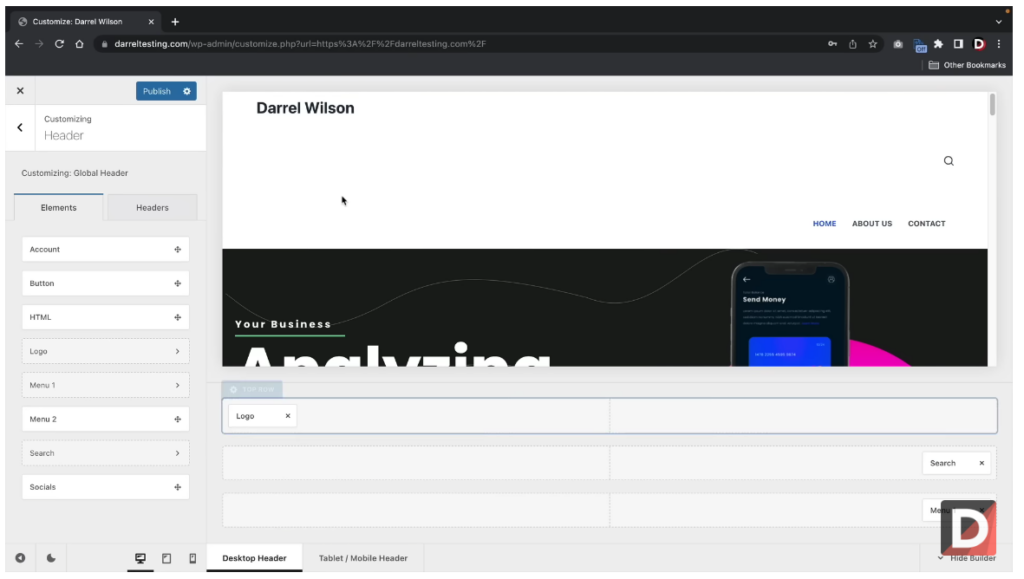Open publish settings gear icon
Image resolution: width=1024 pixels, height=579 pixels.
click(x=188, y=92)
